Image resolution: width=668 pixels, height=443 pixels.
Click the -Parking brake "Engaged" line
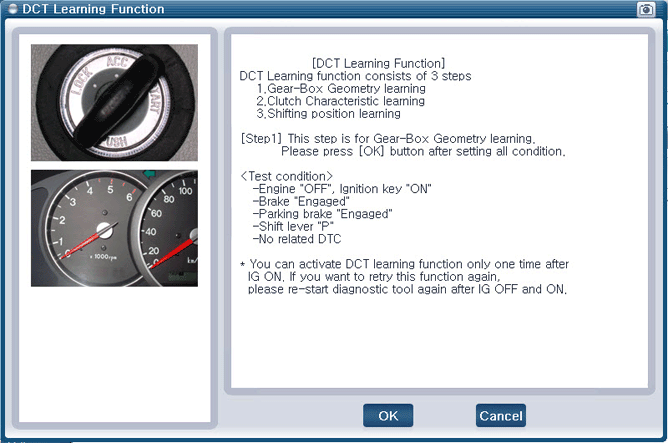coord(322,214)
